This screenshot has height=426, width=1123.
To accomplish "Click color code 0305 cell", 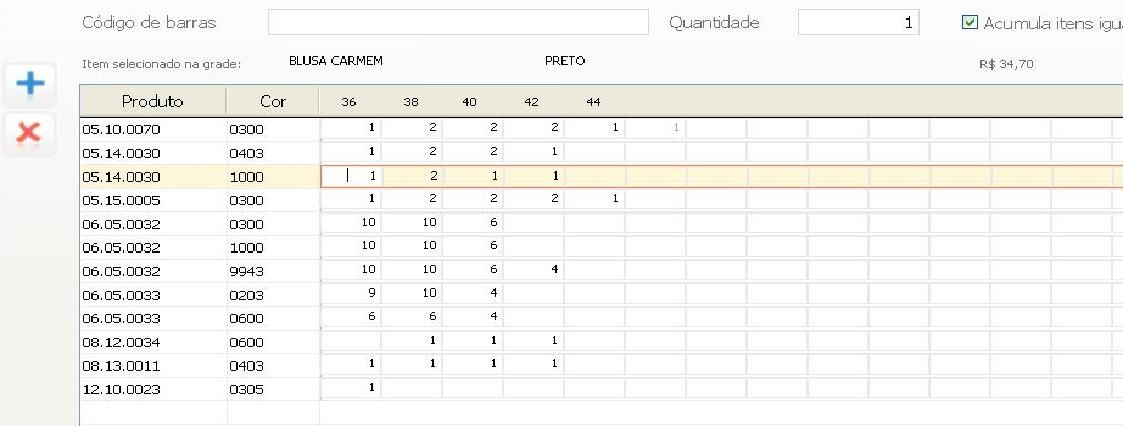I will pyautogui.click(x=272, y=389).
